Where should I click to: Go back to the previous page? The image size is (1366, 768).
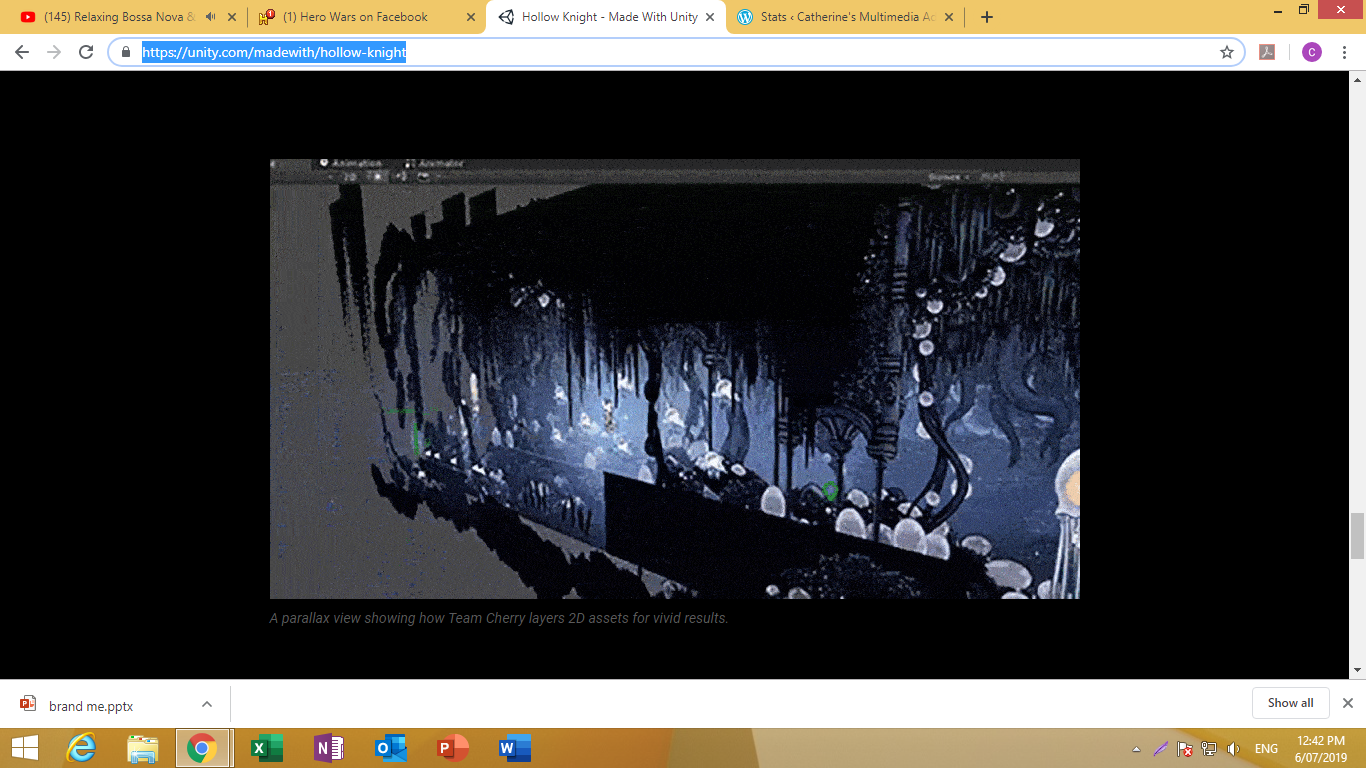(x=22, y=52)
